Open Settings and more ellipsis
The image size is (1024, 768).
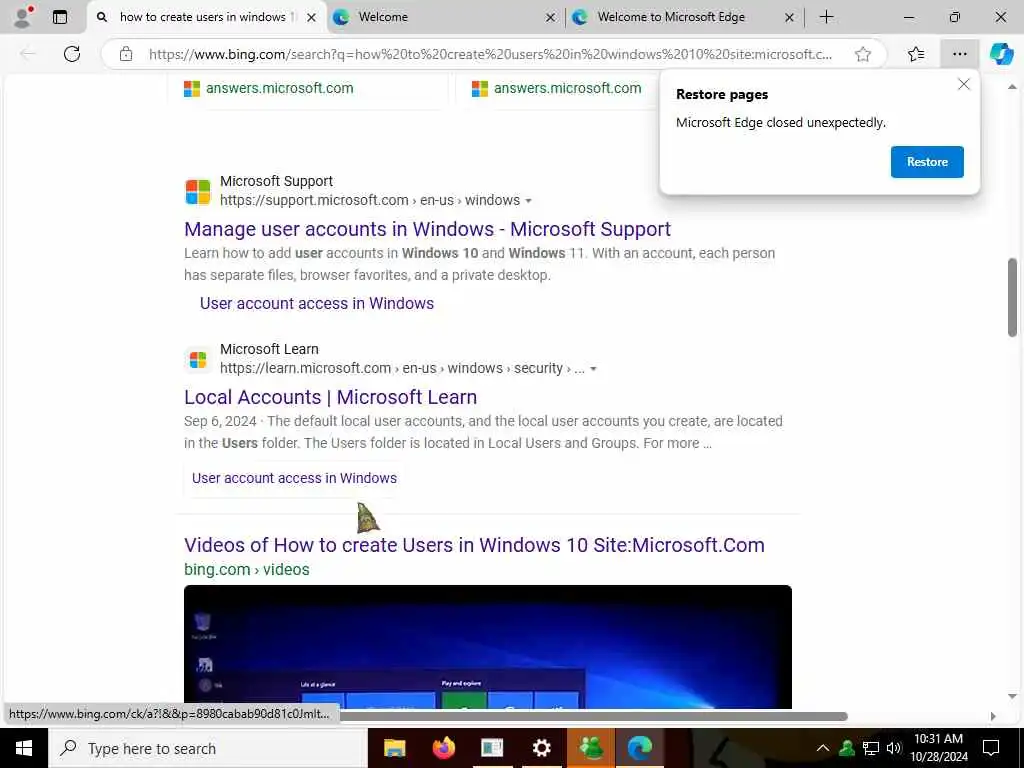(959, 54)
